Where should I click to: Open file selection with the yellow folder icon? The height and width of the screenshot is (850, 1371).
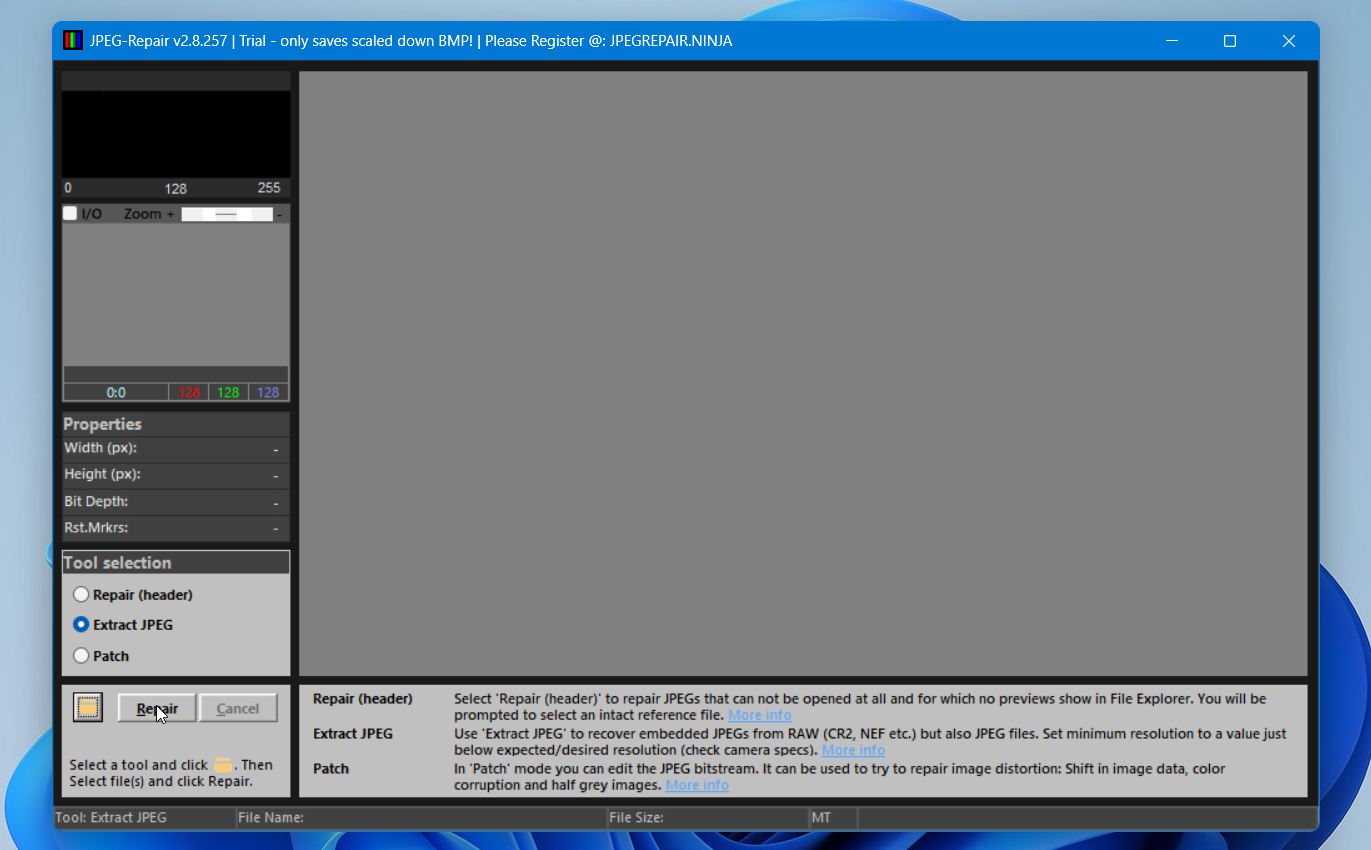coord(87,706)
